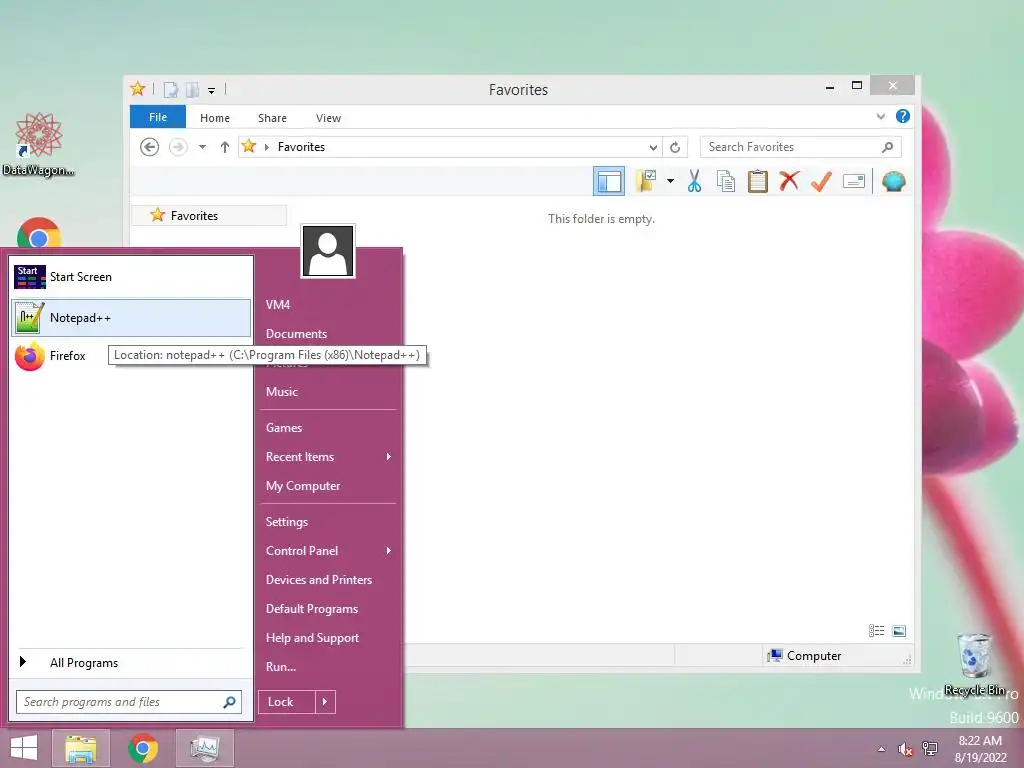
Task: Toggle the navigation pane icon
Action: point(609,181)
